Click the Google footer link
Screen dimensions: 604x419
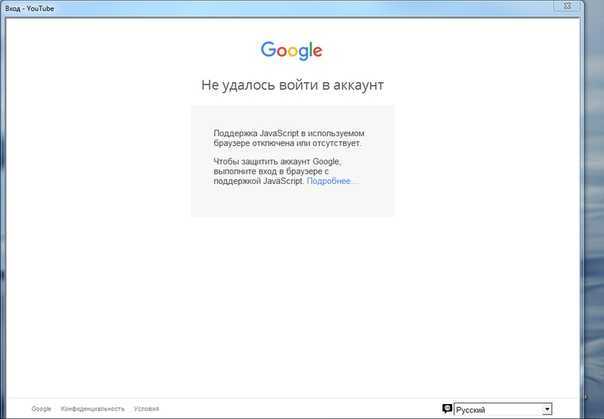41,409
